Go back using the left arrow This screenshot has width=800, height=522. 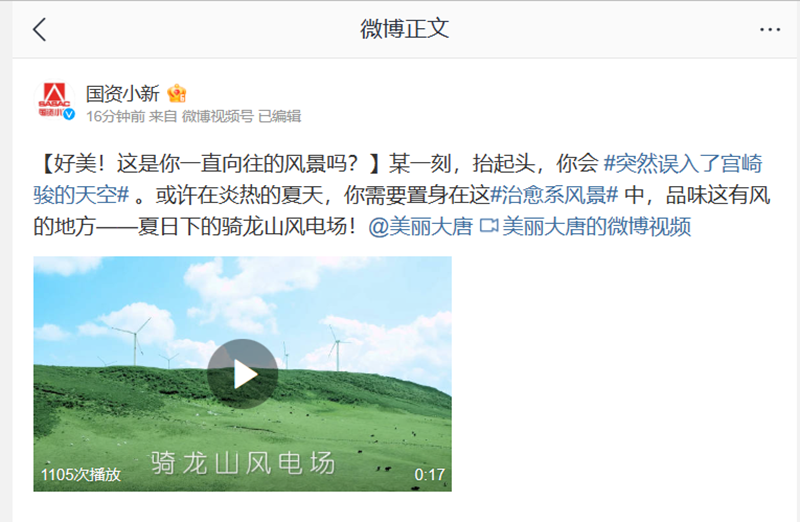point(40,30)
